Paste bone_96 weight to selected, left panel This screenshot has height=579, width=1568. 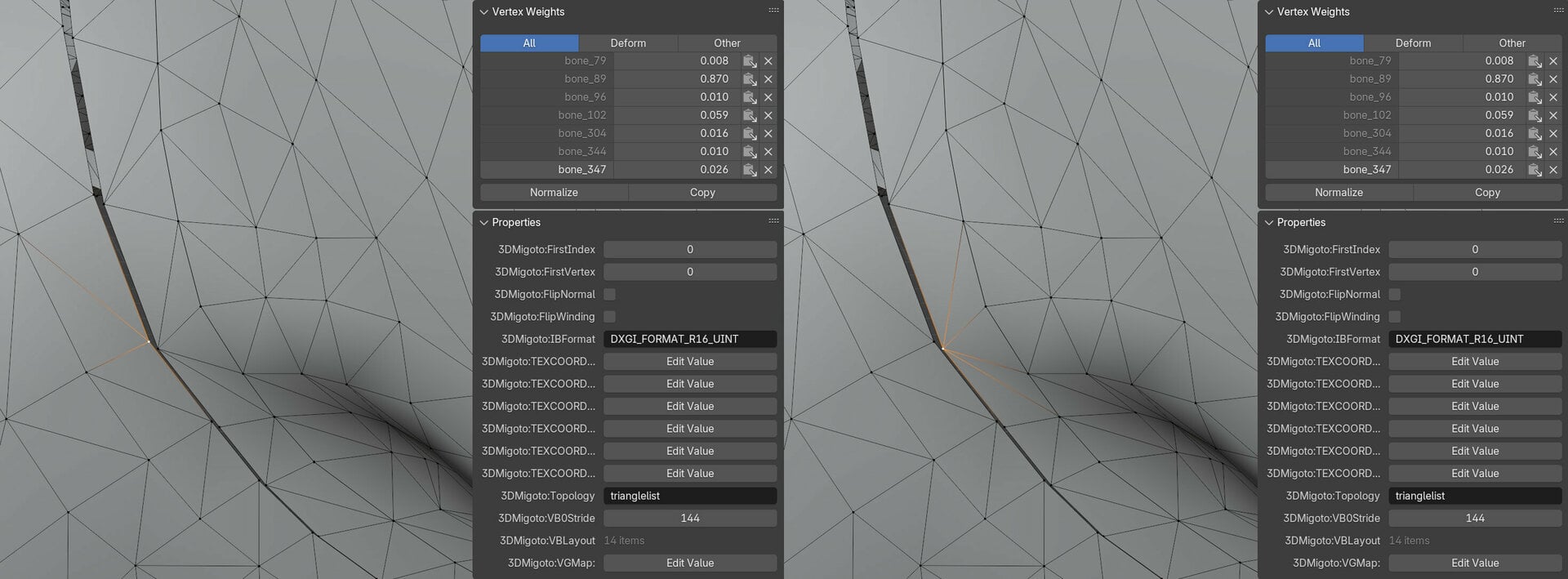749,97
